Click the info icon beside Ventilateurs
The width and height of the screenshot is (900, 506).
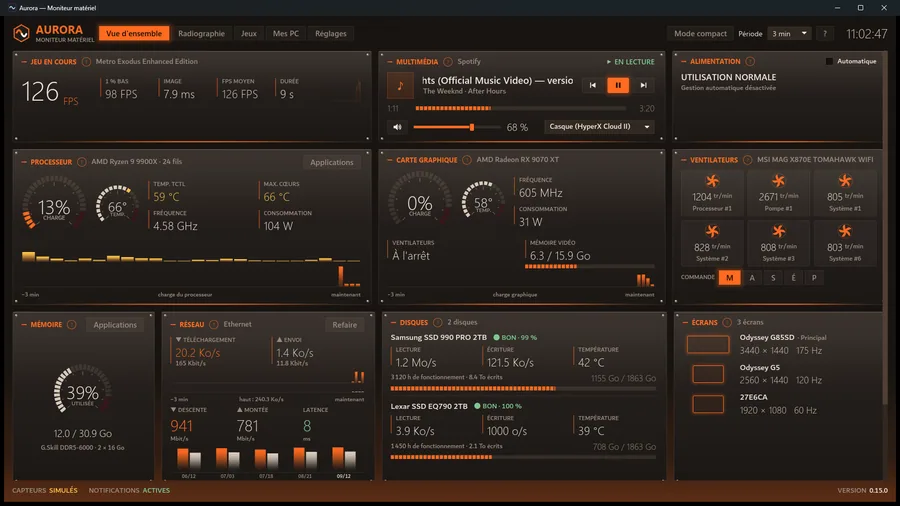(747, 159)
